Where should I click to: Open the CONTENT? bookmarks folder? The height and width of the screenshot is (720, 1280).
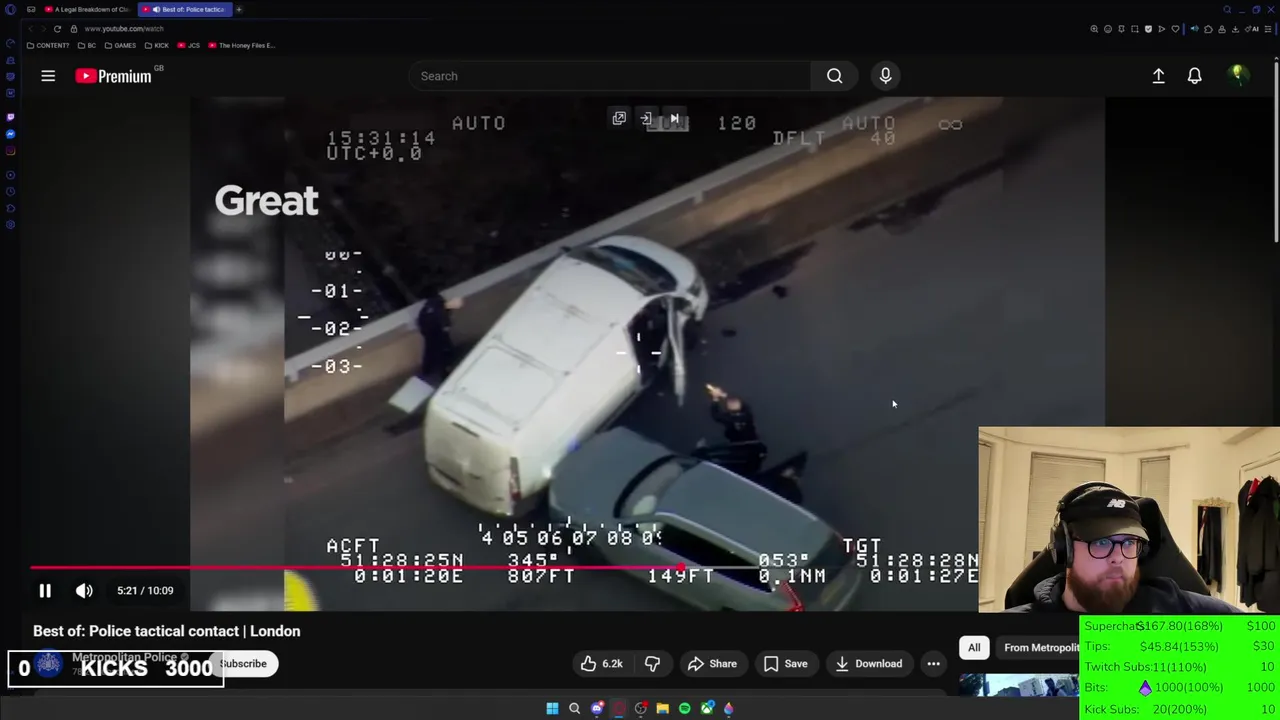click(x=49, y=45)
